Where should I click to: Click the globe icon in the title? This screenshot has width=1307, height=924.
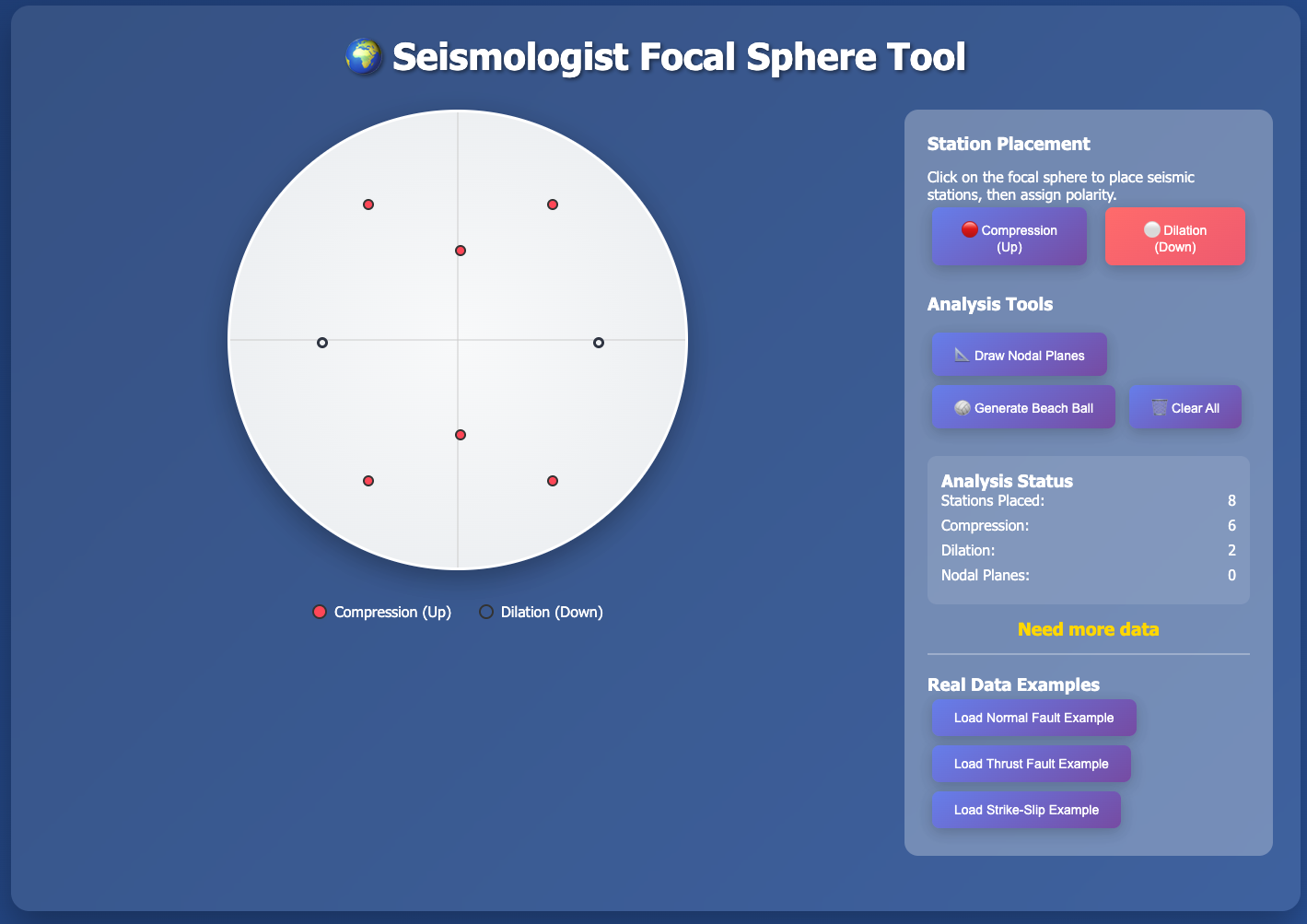[x=364, y=57]
